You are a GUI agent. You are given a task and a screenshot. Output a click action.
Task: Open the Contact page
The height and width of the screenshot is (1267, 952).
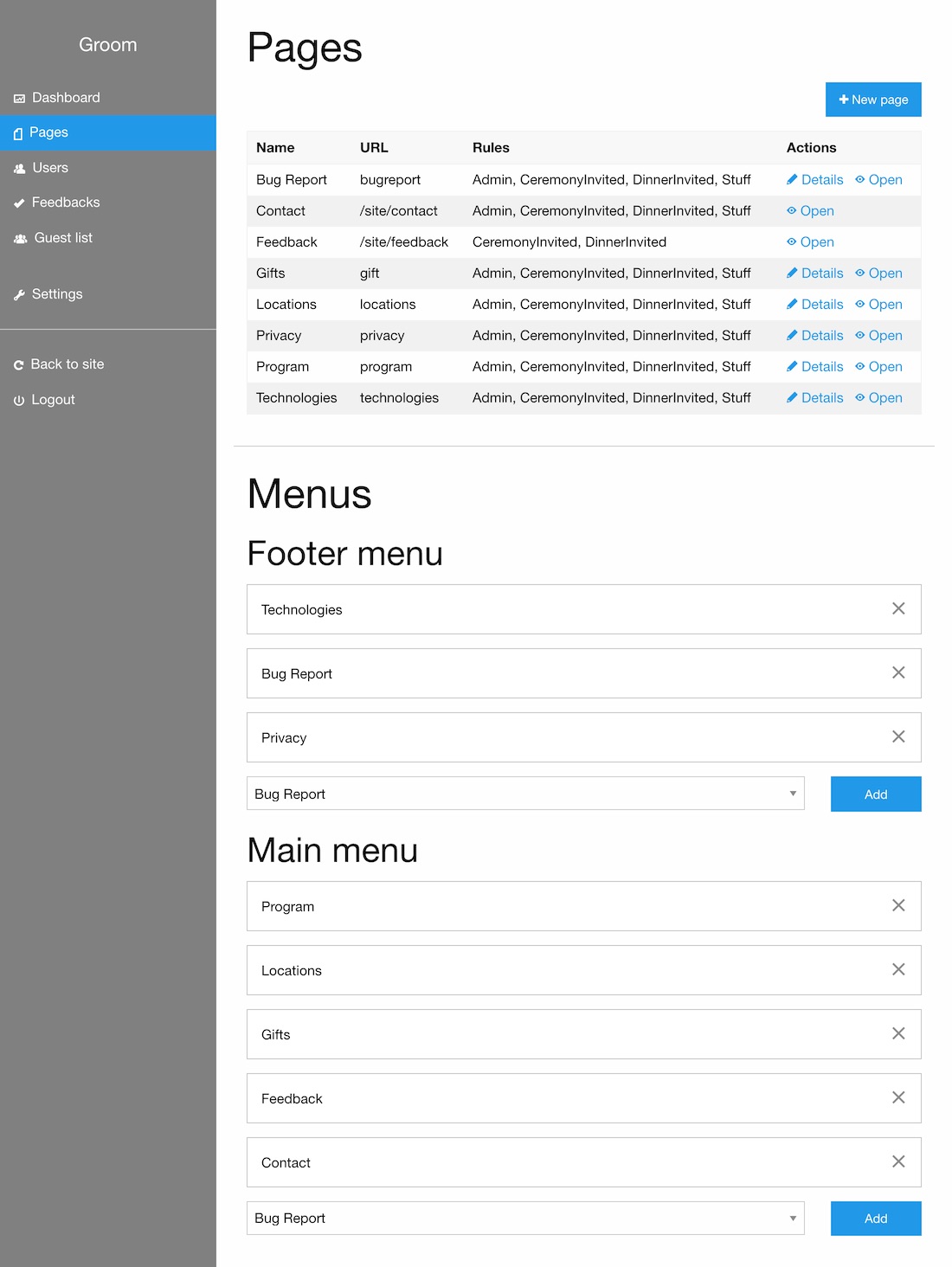810,211
